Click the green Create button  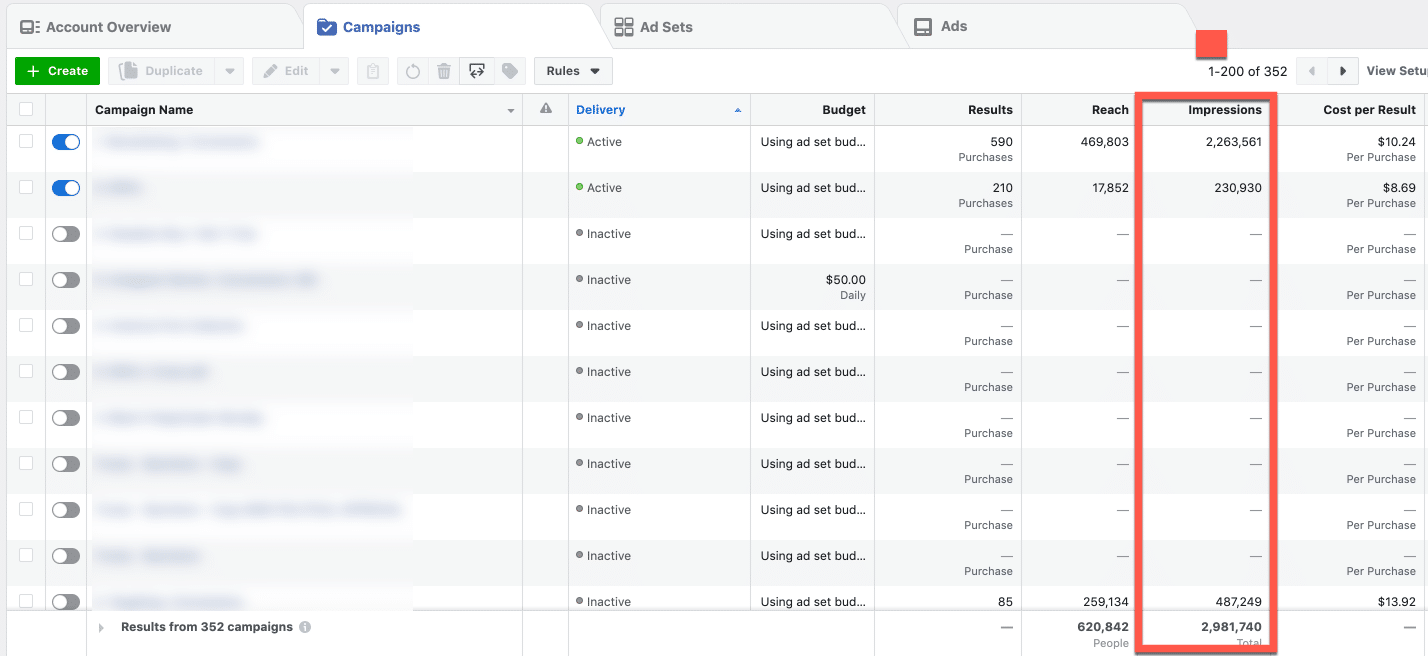[x=57, y=71]
